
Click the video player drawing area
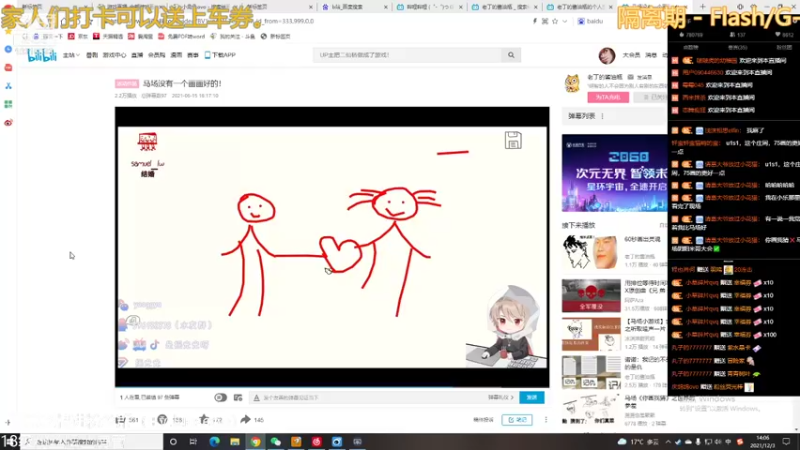(x=332, y=247)
